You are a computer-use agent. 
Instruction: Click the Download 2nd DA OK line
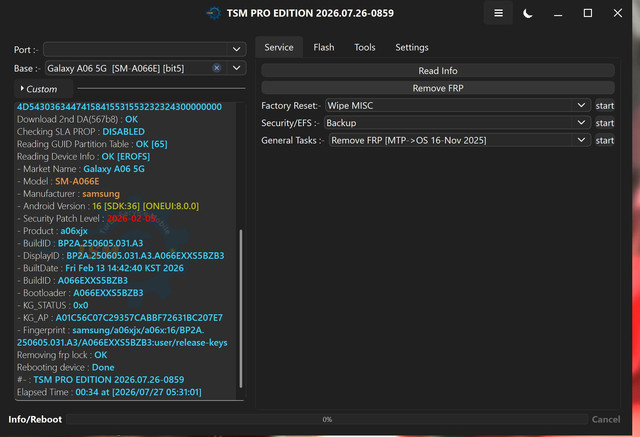click(x=77, y=119)
